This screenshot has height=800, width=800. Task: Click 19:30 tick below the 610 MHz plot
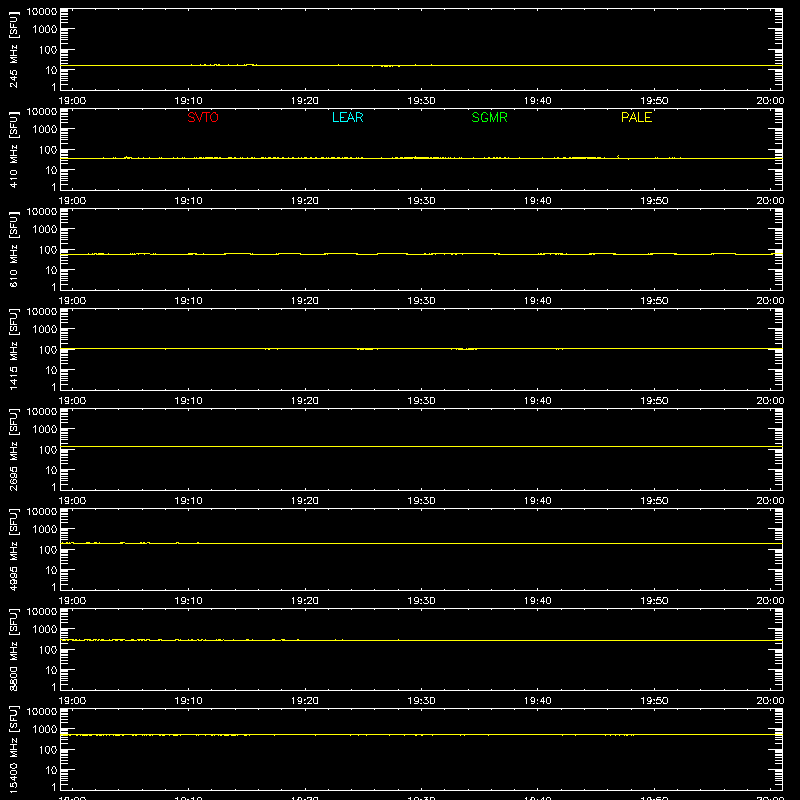(421, 301)
